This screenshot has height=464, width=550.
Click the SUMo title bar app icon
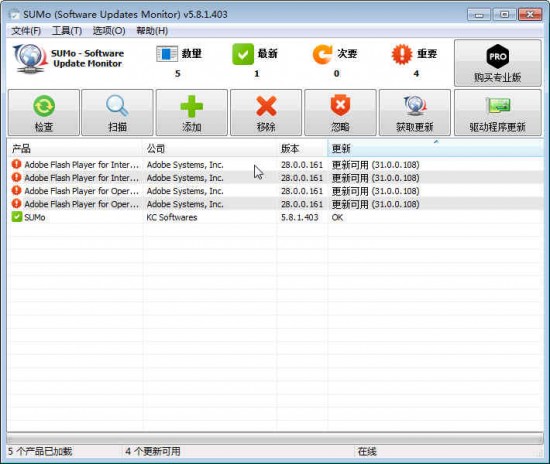(14, 15)
